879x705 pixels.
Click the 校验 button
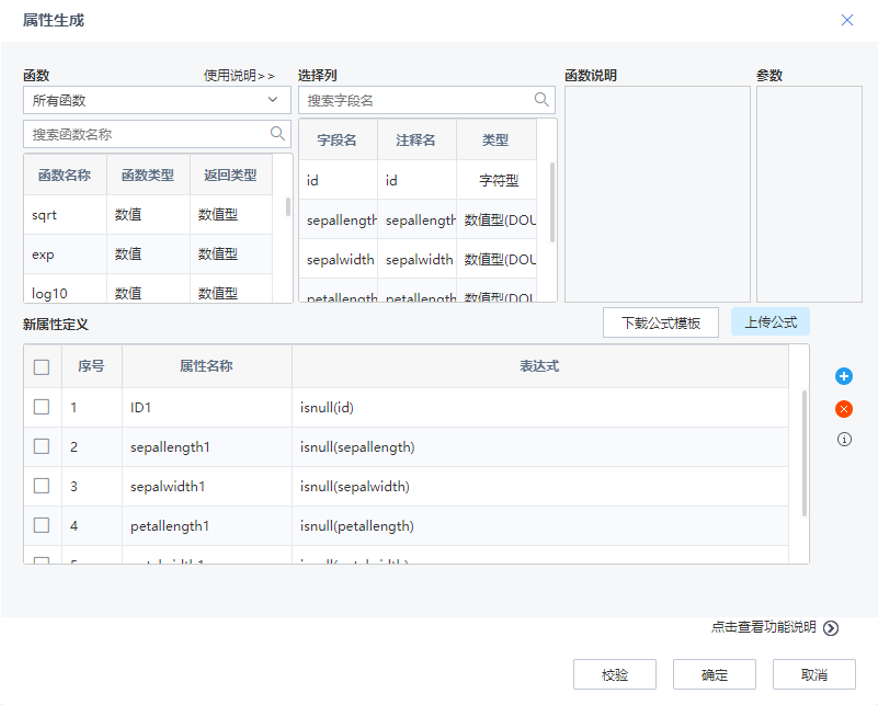616,674
